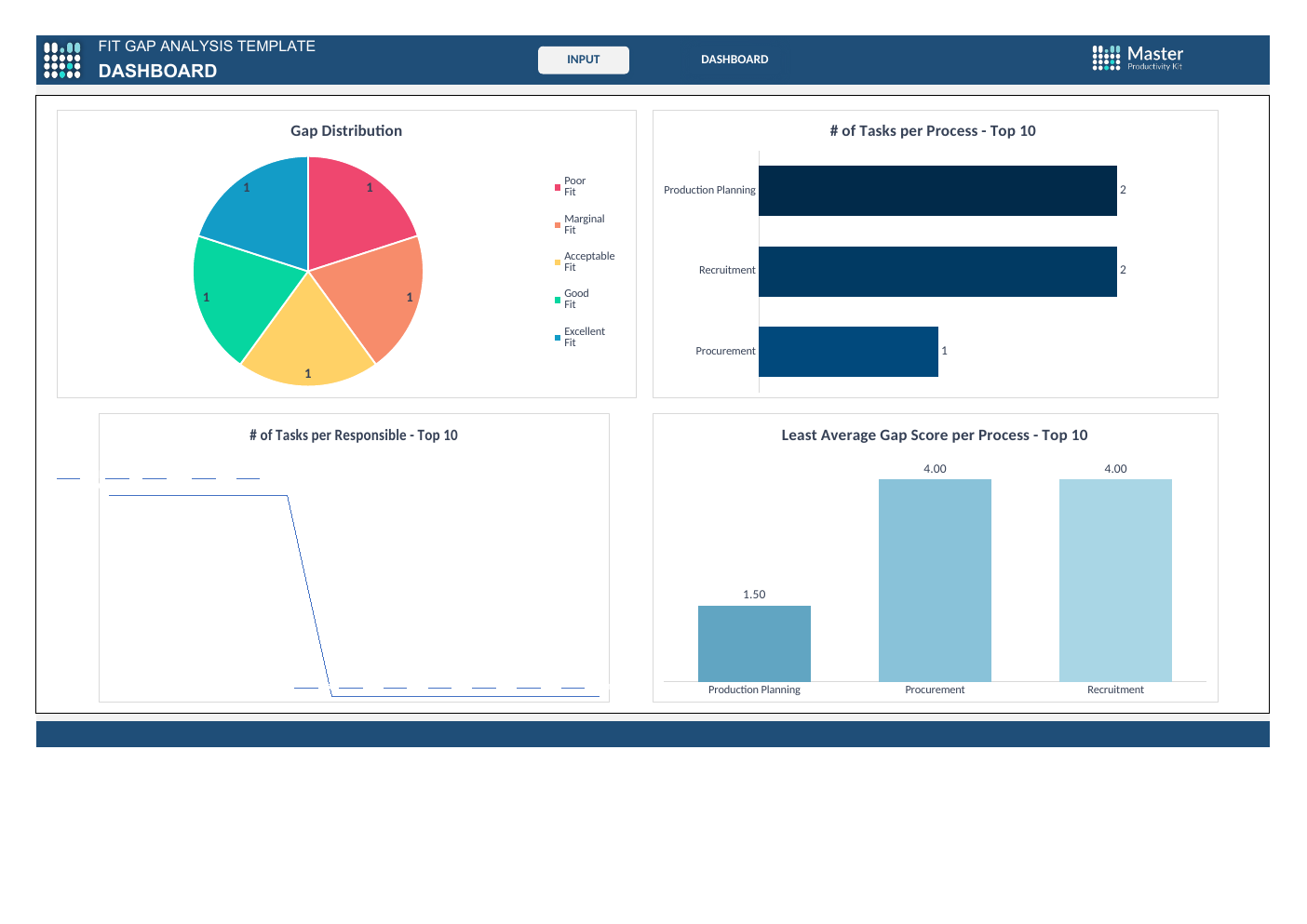Viewport: 1307px width, 924px height.
Task: Click the INPUT navigation button
Action: pos(584,60)
